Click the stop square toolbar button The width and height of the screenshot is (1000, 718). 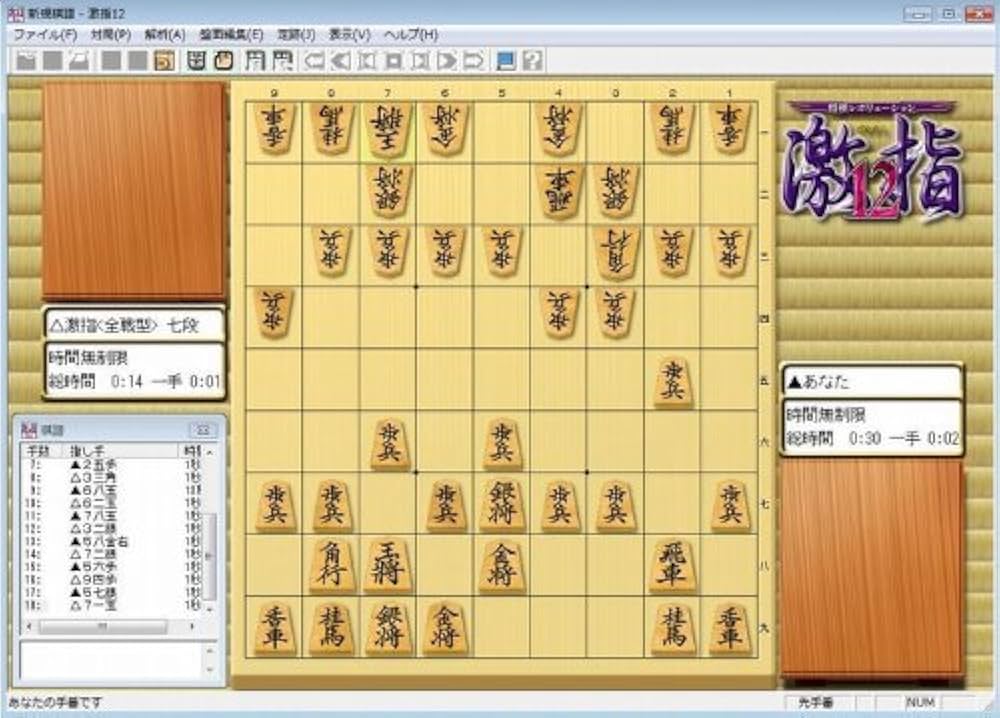click(x=394, y=61)
